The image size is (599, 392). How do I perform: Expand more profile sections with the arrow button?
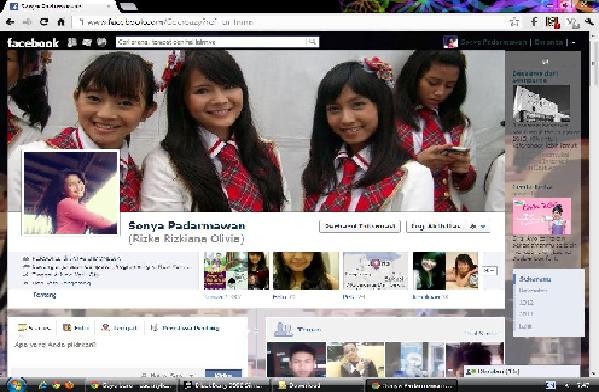489,271
